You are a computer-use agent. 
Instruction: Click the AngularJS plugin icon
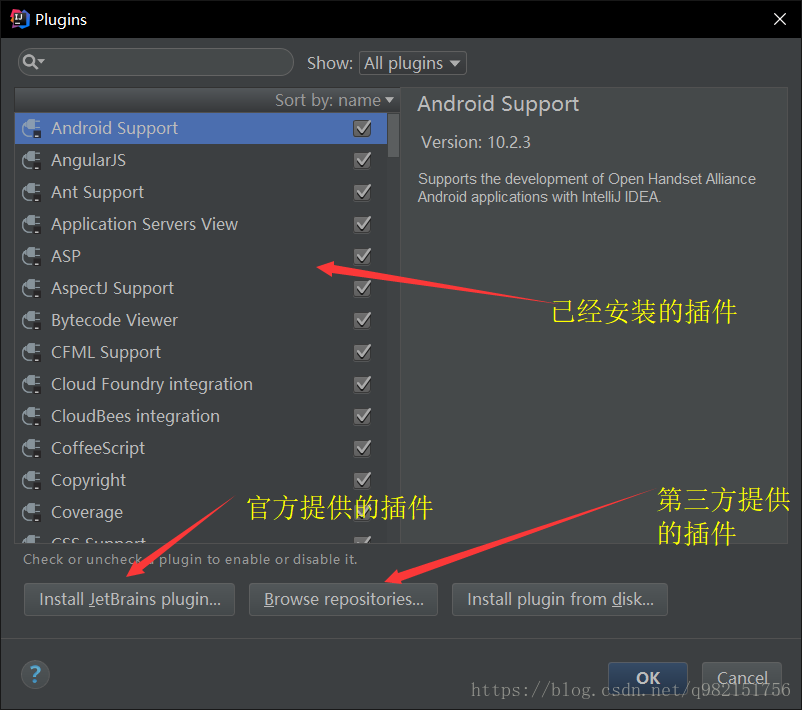coord(32,161)
